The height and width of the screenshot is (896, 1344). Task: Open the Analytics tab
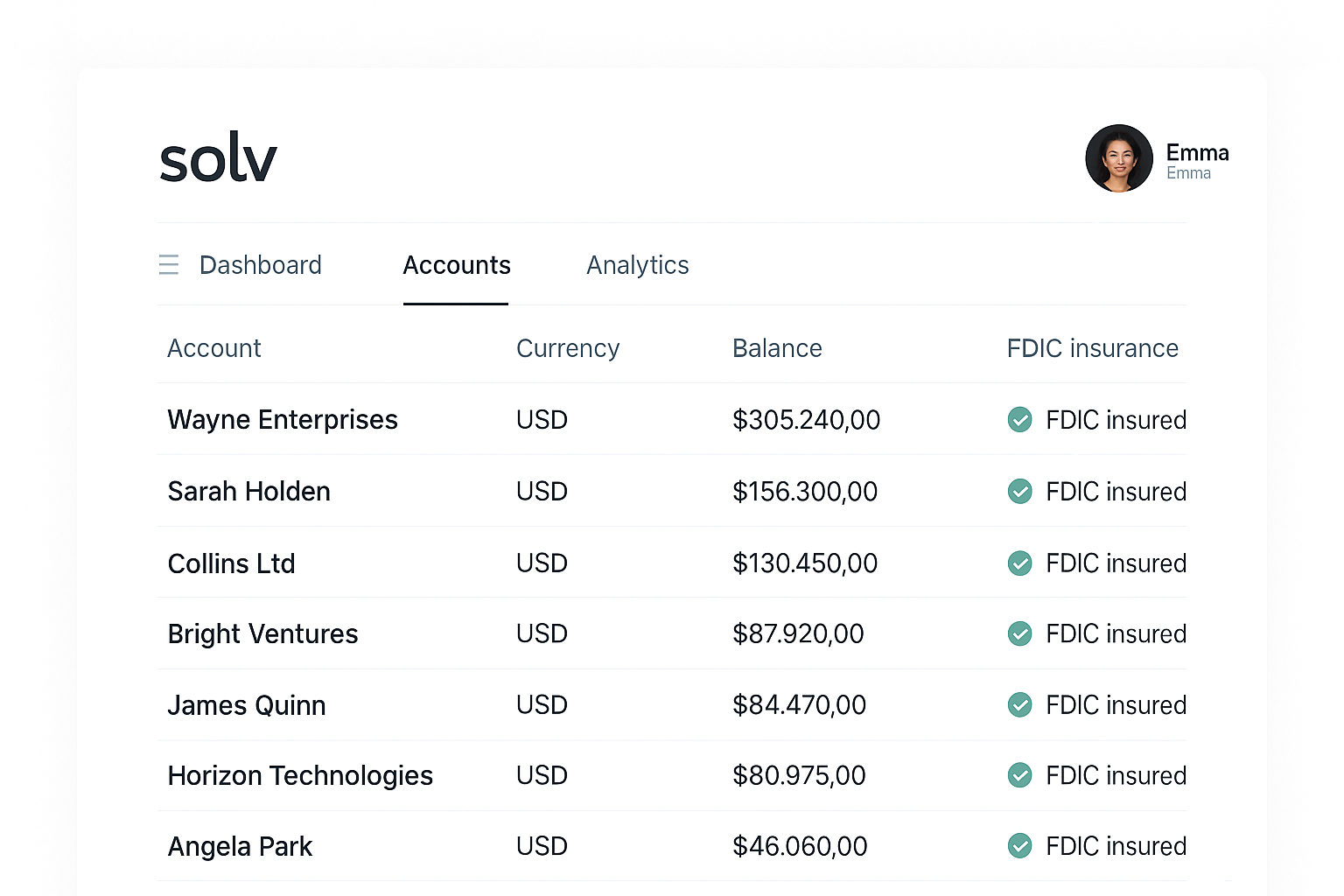(x=638, y=264)
